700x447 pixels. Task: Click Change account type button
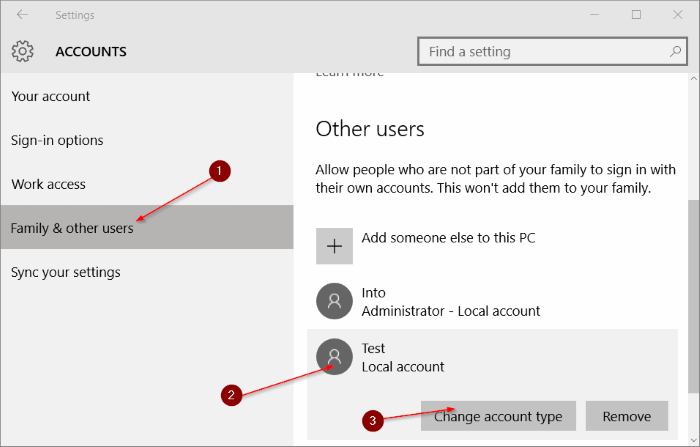(x=498, y=416)
